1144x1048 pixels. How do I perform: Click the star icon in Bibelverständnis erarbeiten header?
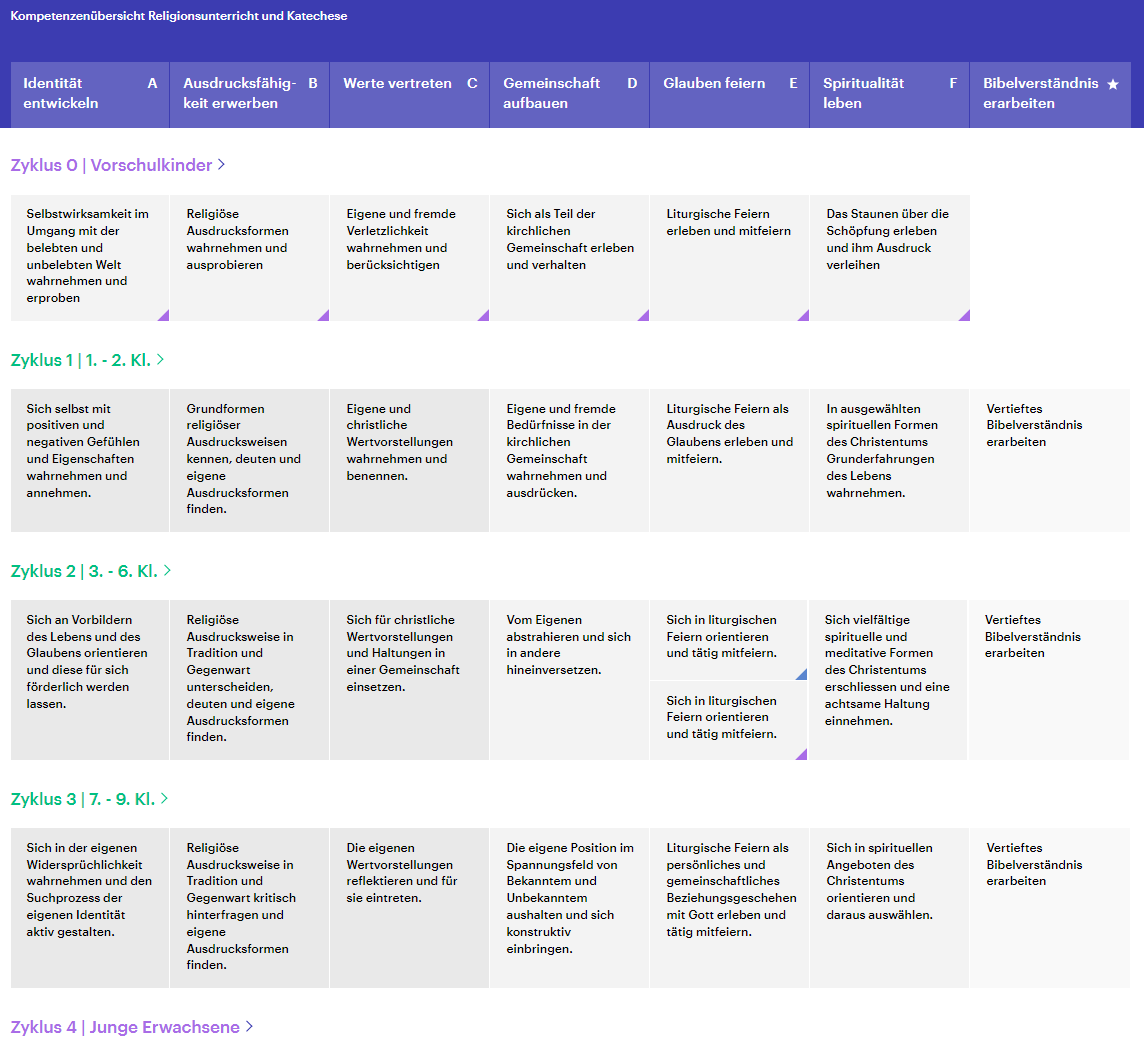pyautogui.click(x=1112, y=84)
